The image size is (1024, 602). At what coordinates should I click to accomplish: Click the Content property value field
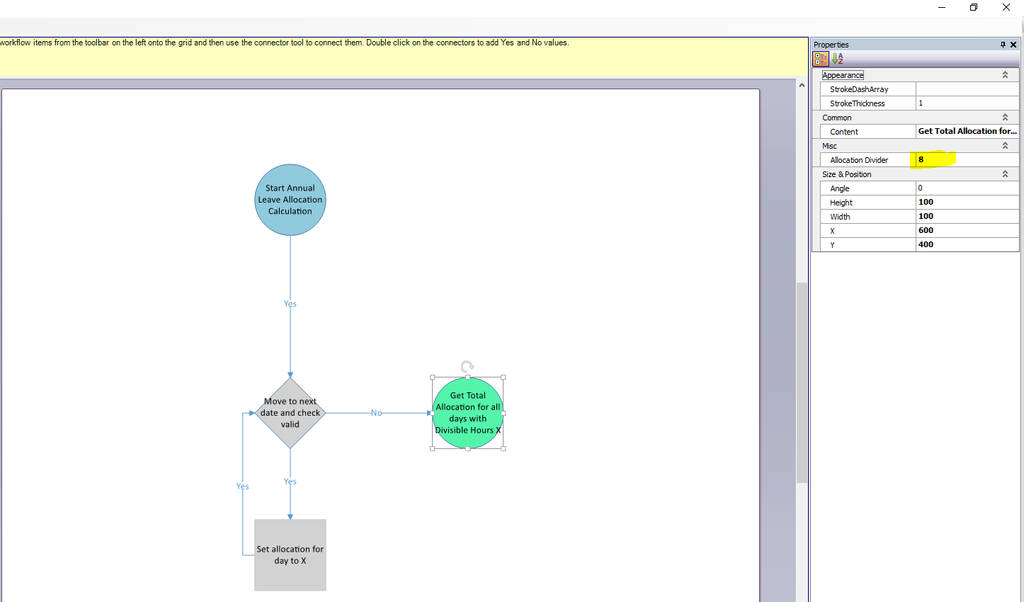pyautogui.click(x=966, y=131)
